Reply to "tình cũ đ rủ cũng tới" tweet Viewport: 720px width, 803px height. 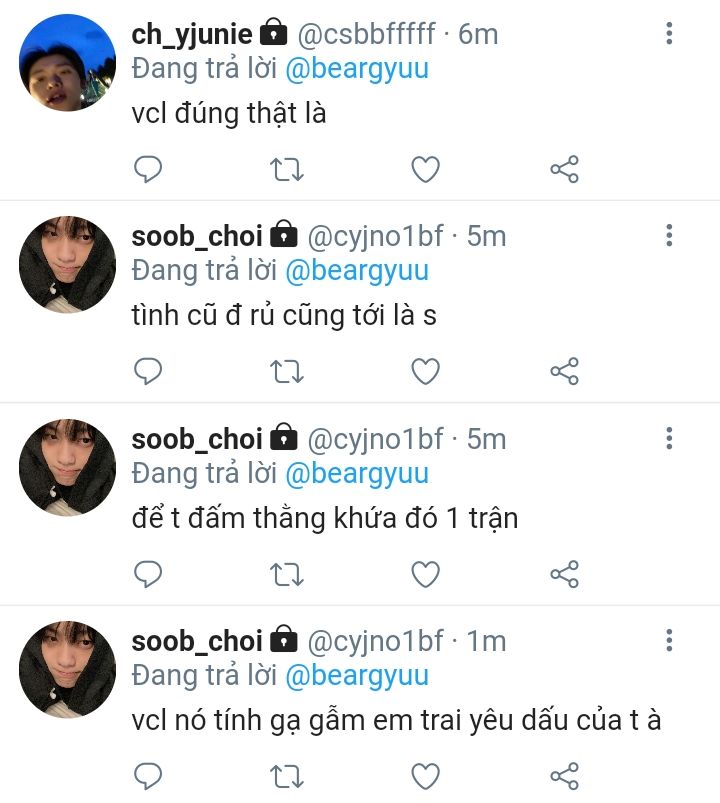(148, 371)
